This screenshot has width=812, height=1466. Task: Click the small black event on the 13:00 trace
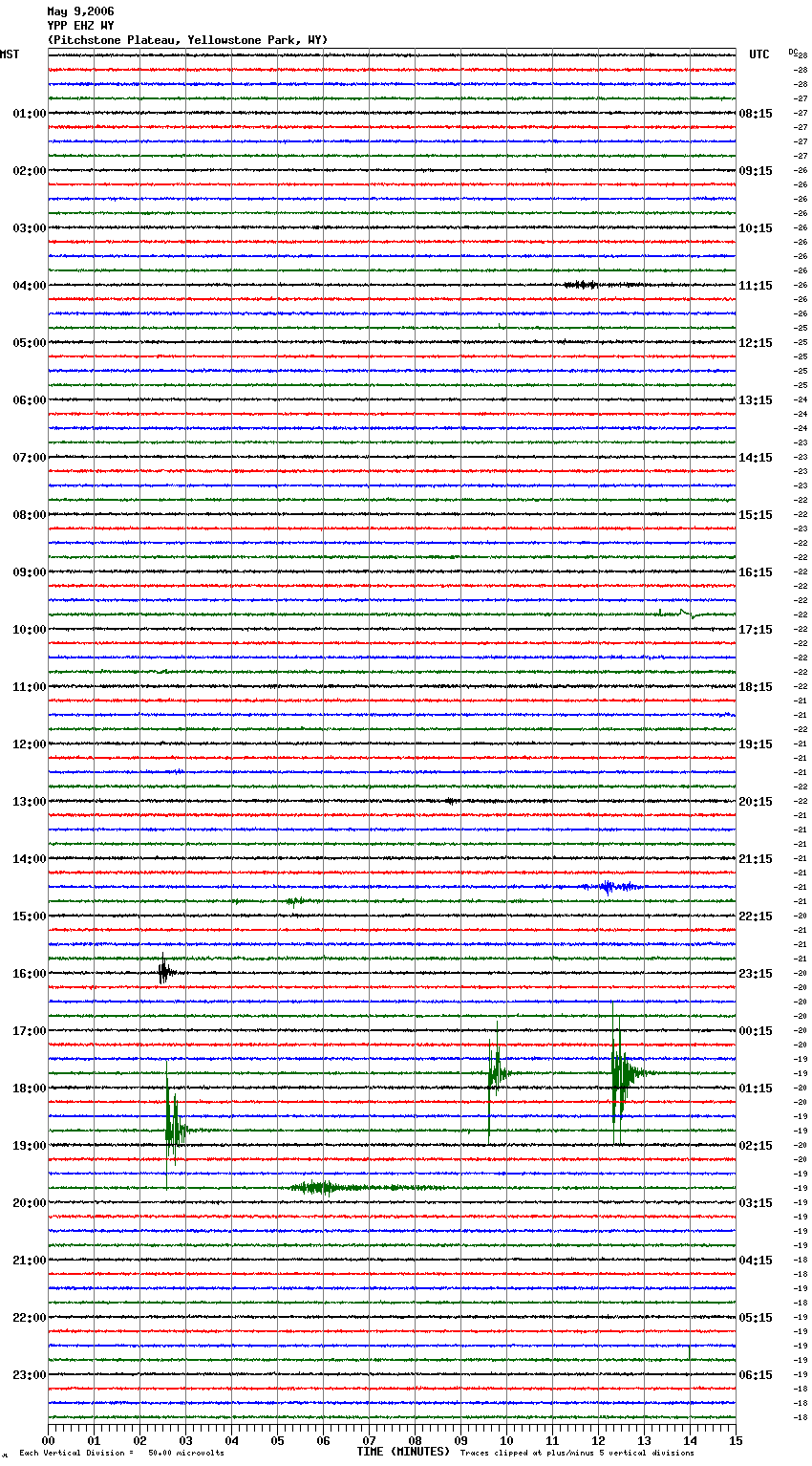[451, 801]
